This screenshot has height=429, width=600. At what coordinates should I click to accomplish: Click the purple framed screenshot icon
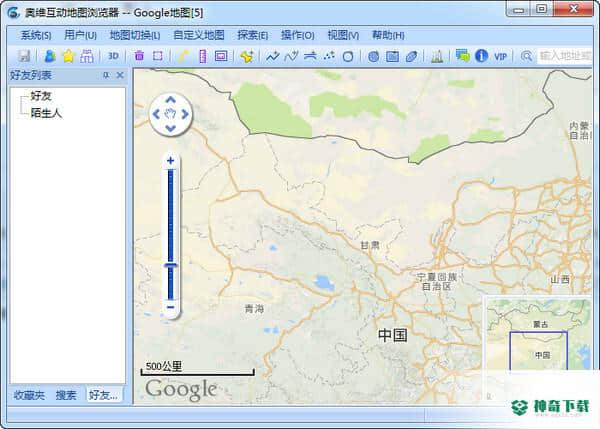(221, 56)
